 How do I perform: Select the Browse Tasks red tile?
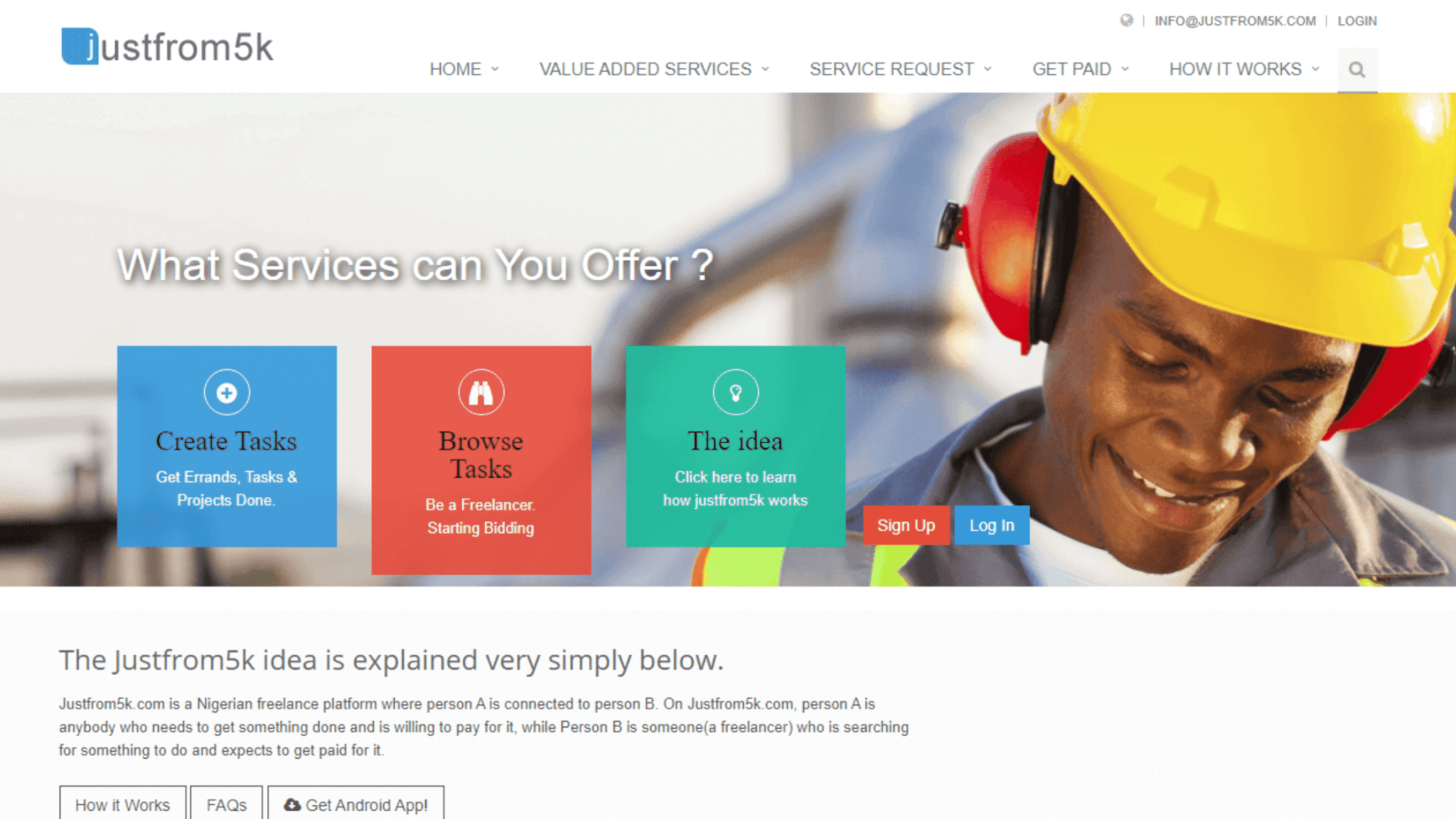481,460
